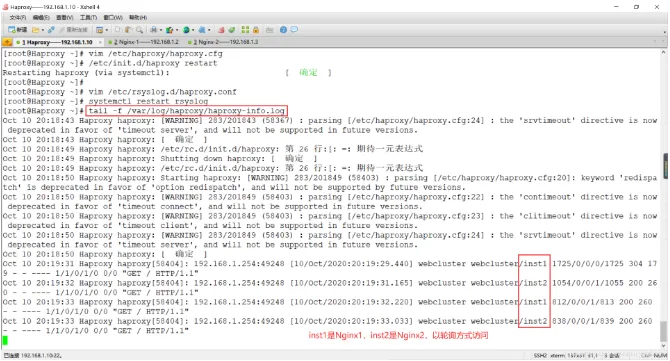The width and height of the screenshot is (670, 361).
Task: Switch to the Haproxy 192.168.1.10 tab
Action: pos(58,42)
